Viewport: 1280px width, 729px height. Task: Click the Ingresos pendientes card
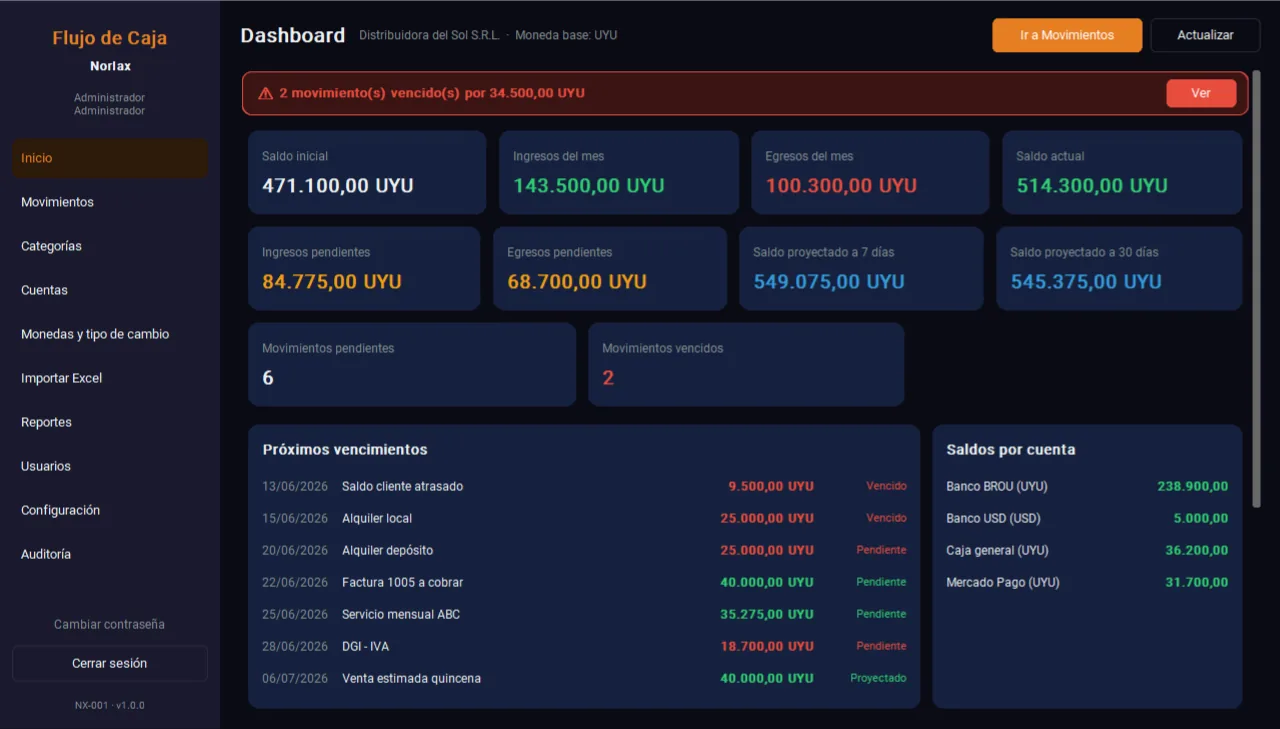364,268
